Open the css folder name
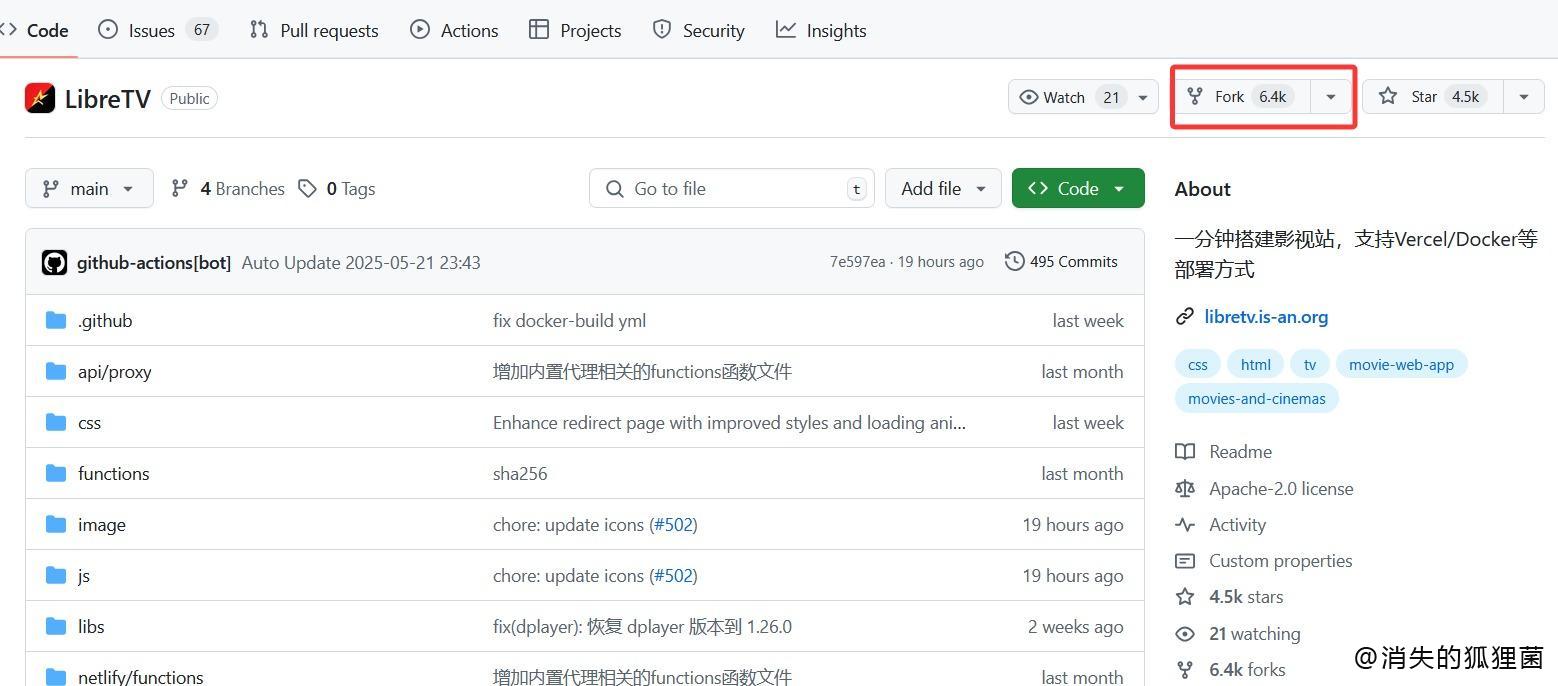This screenshot has height=686, width=1558. pos(89,422)
